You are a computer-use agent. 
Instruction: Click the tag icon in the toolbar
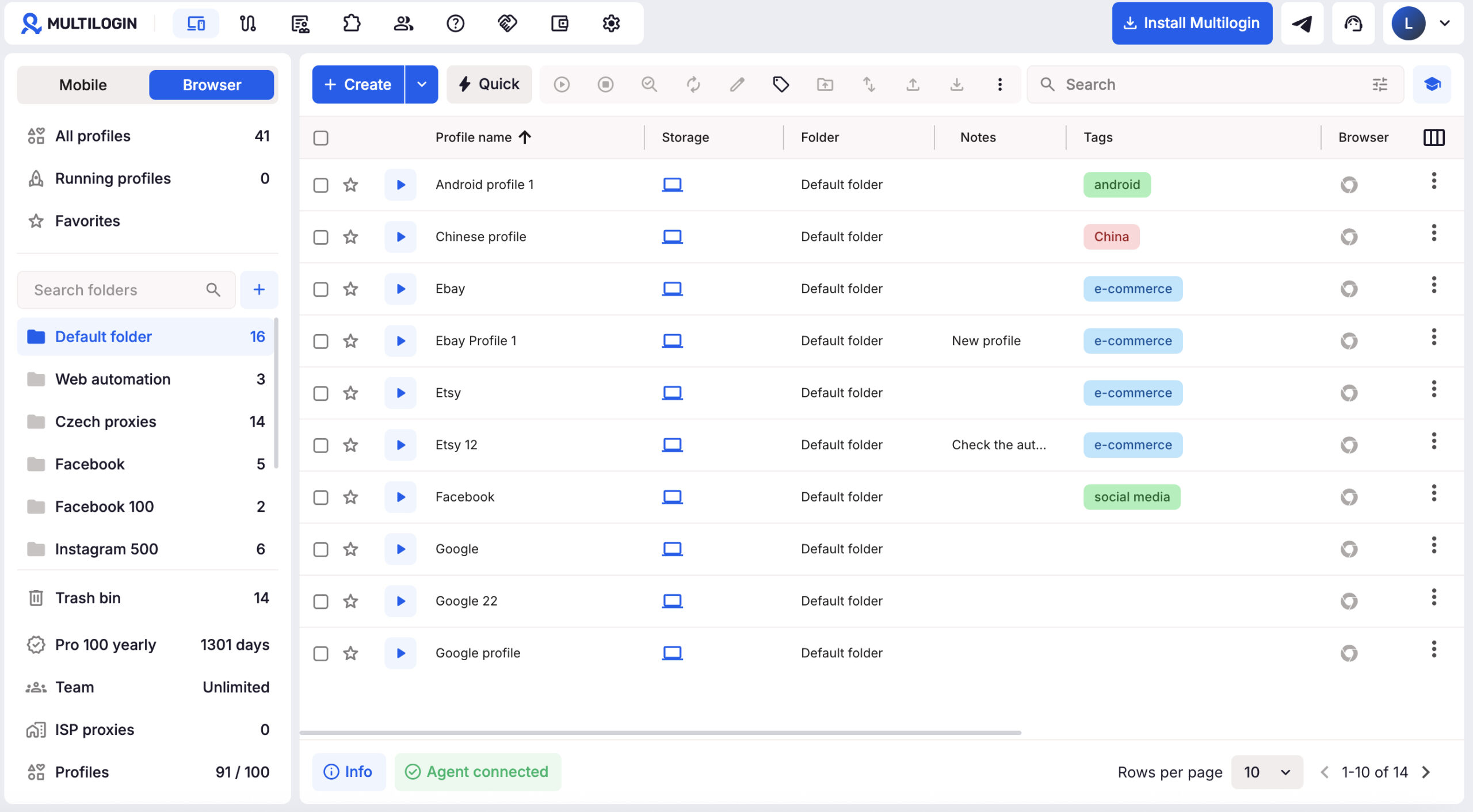click(x=781, y=85)
